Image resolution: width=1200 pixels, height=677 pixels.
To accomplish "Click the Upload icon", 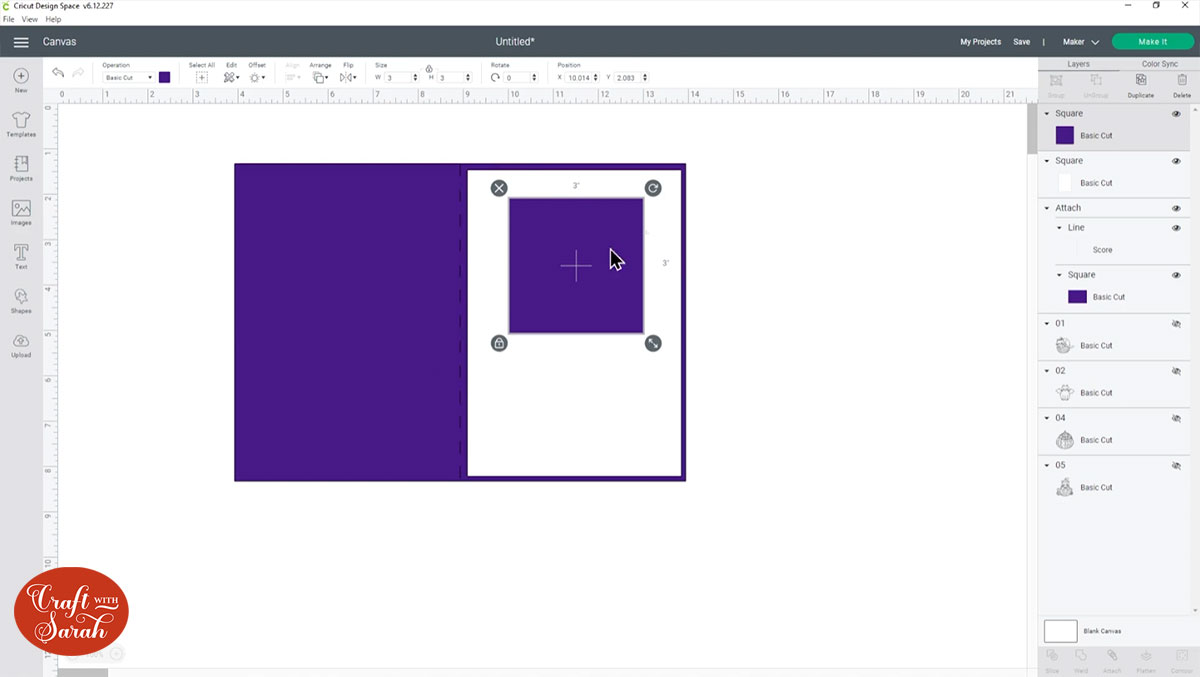I will pyautogui.click(x=21, y=345).
